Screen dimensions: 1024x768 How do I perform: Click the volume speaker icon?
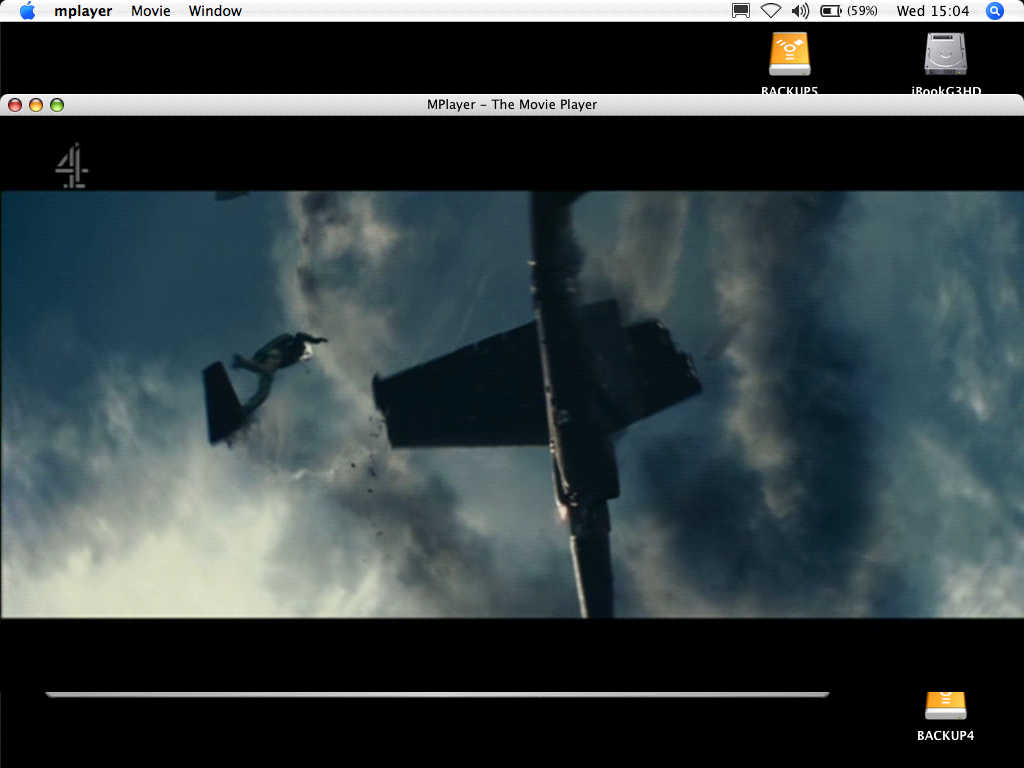(x=800, y=10)
